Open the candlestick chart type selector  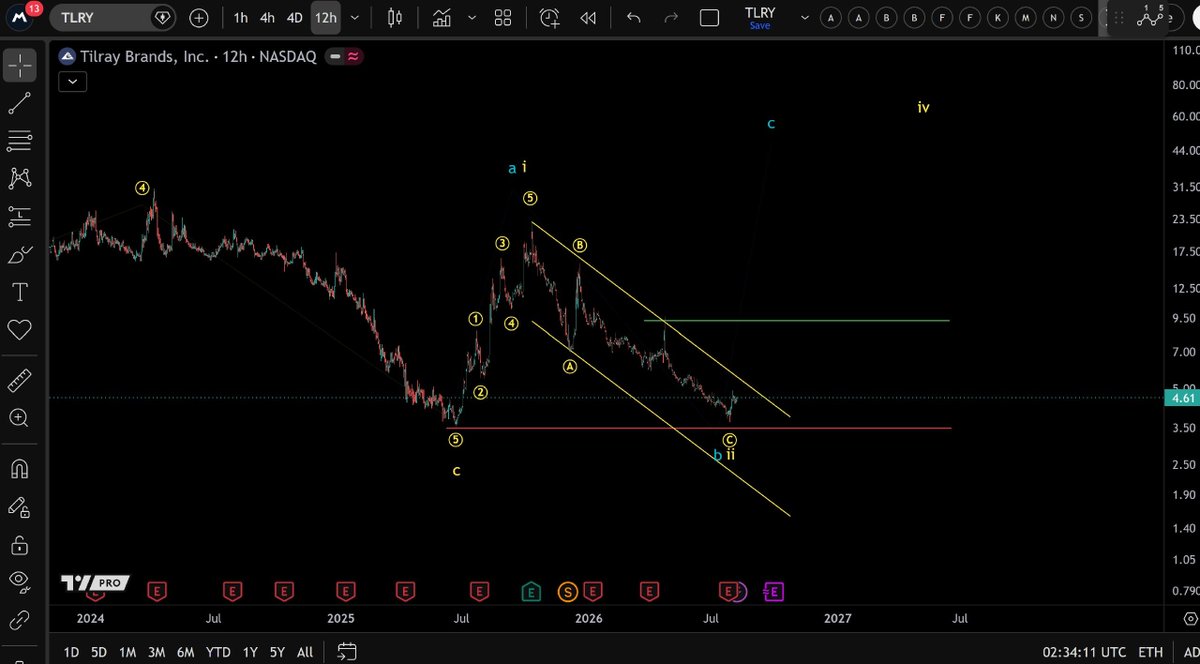pos(395,18)
